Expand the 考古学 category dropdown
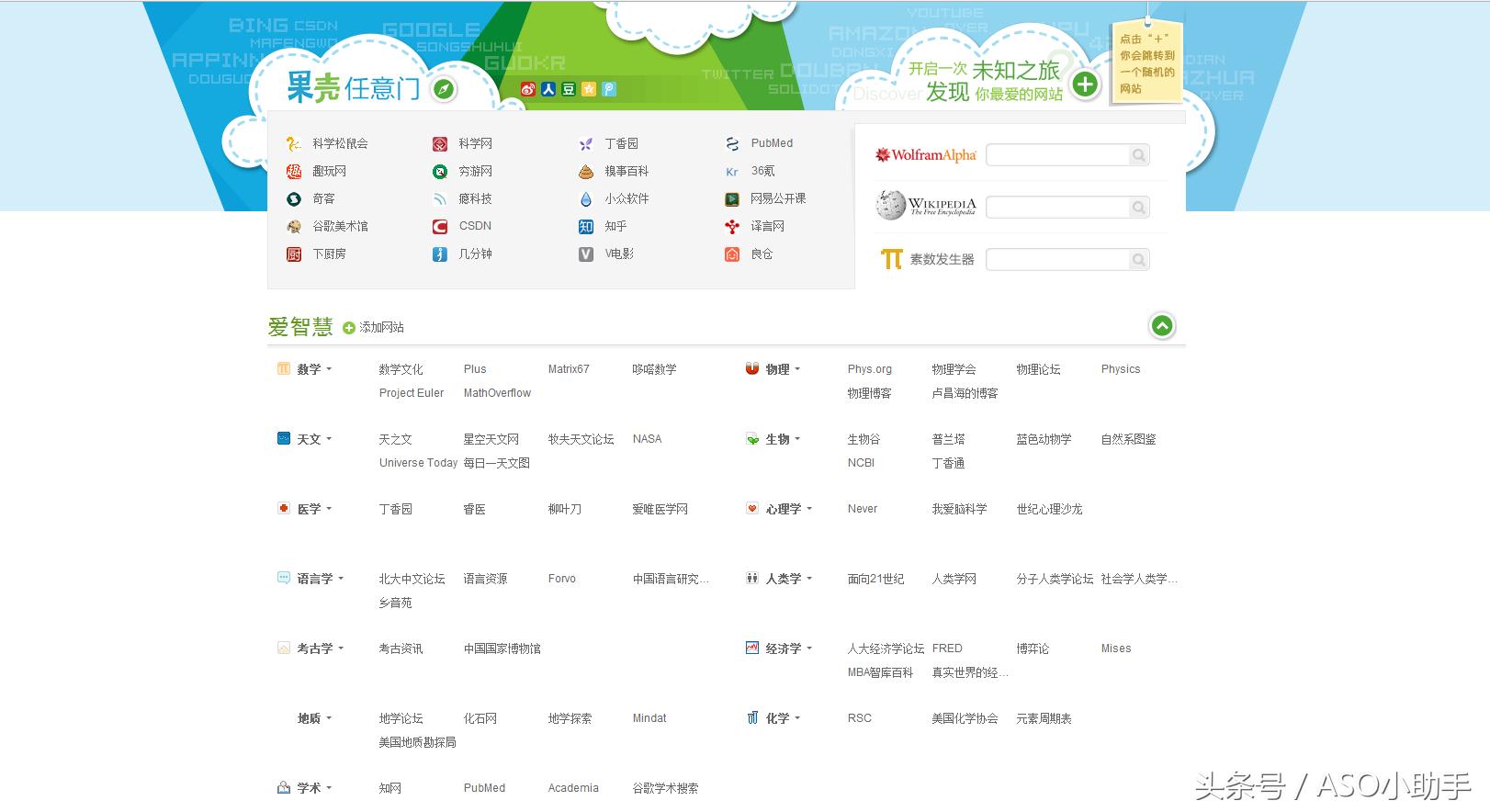This screenshot has width=1490, height=812. click(x=340, y=648)
